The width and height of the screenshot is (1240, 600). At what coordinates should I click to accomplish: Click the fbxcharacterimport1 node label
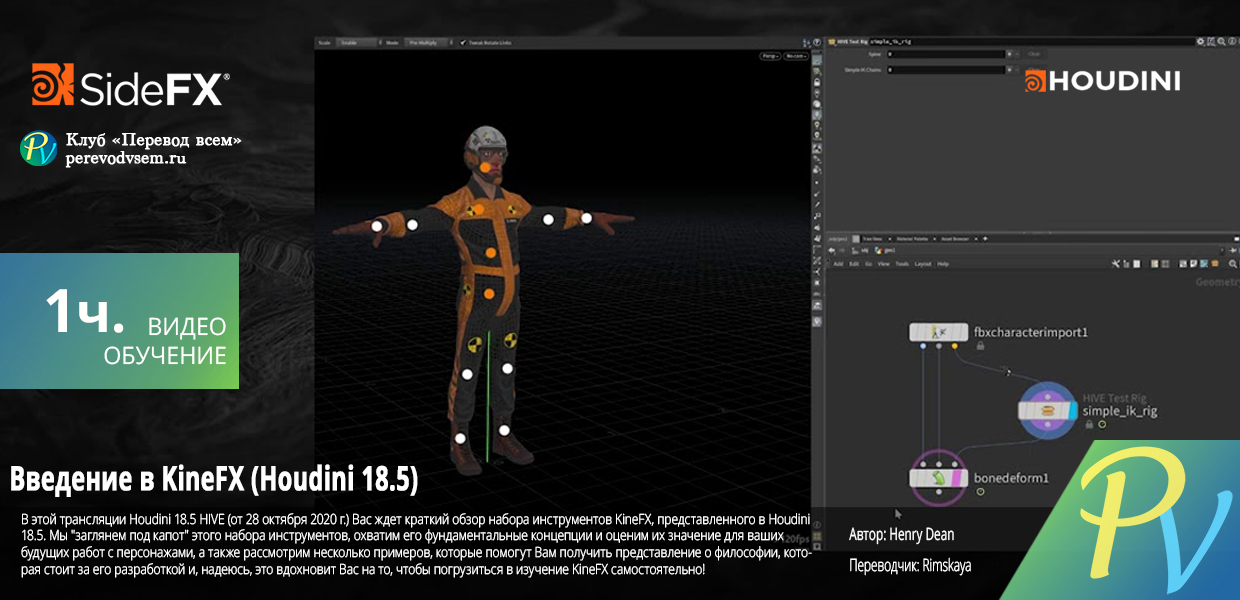[1030, 332]
